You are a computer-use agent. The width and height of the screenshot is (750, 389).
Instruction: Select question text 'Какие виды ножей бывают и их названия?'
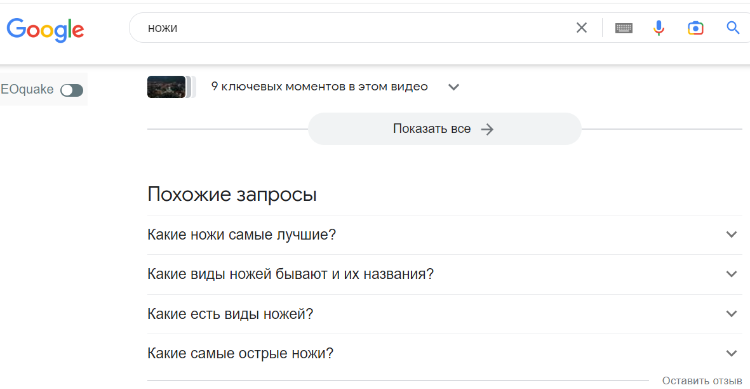tap(290, 274)
